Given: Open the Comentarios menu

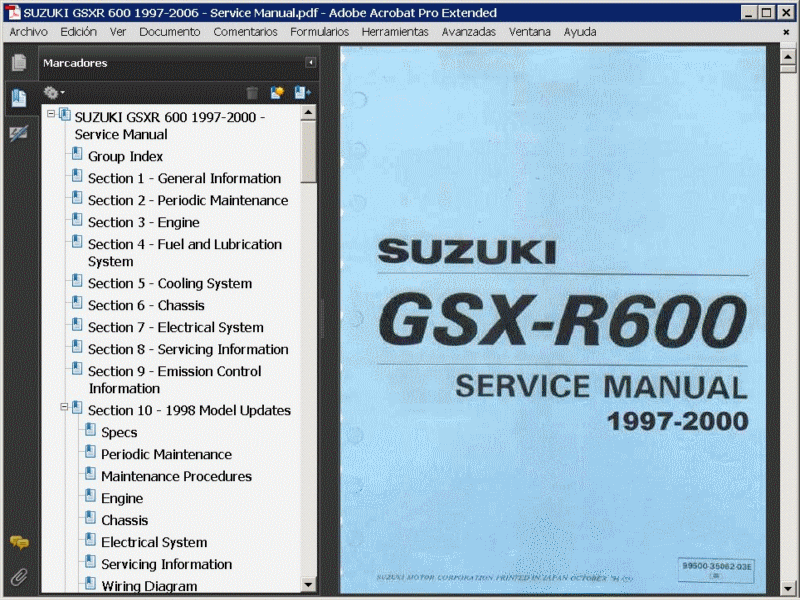Looking at the screenshot, I should [245, 32].
